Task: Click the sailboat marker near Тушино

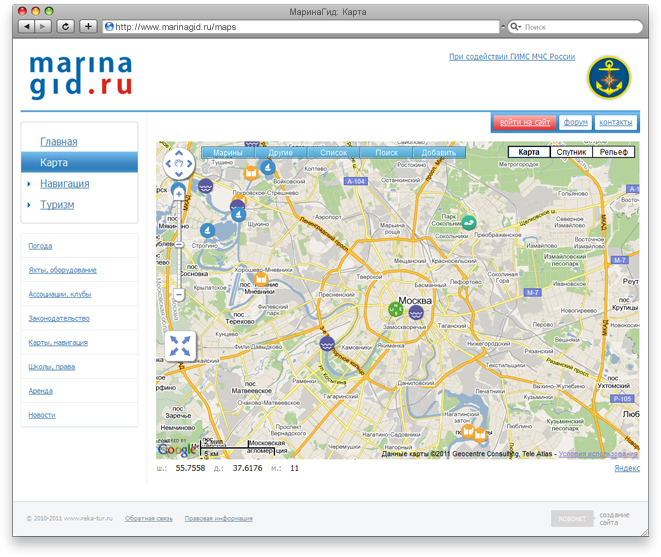Action: (x=268, y=168)
